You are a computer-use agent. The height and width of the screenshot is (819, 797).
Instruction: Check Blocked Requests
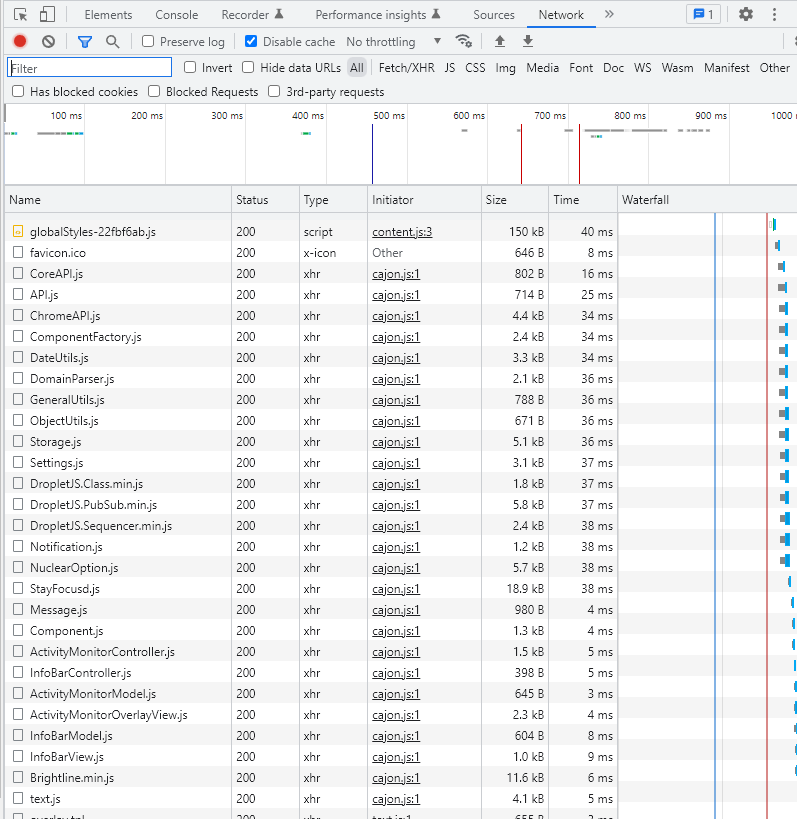(x=154, y=91)
